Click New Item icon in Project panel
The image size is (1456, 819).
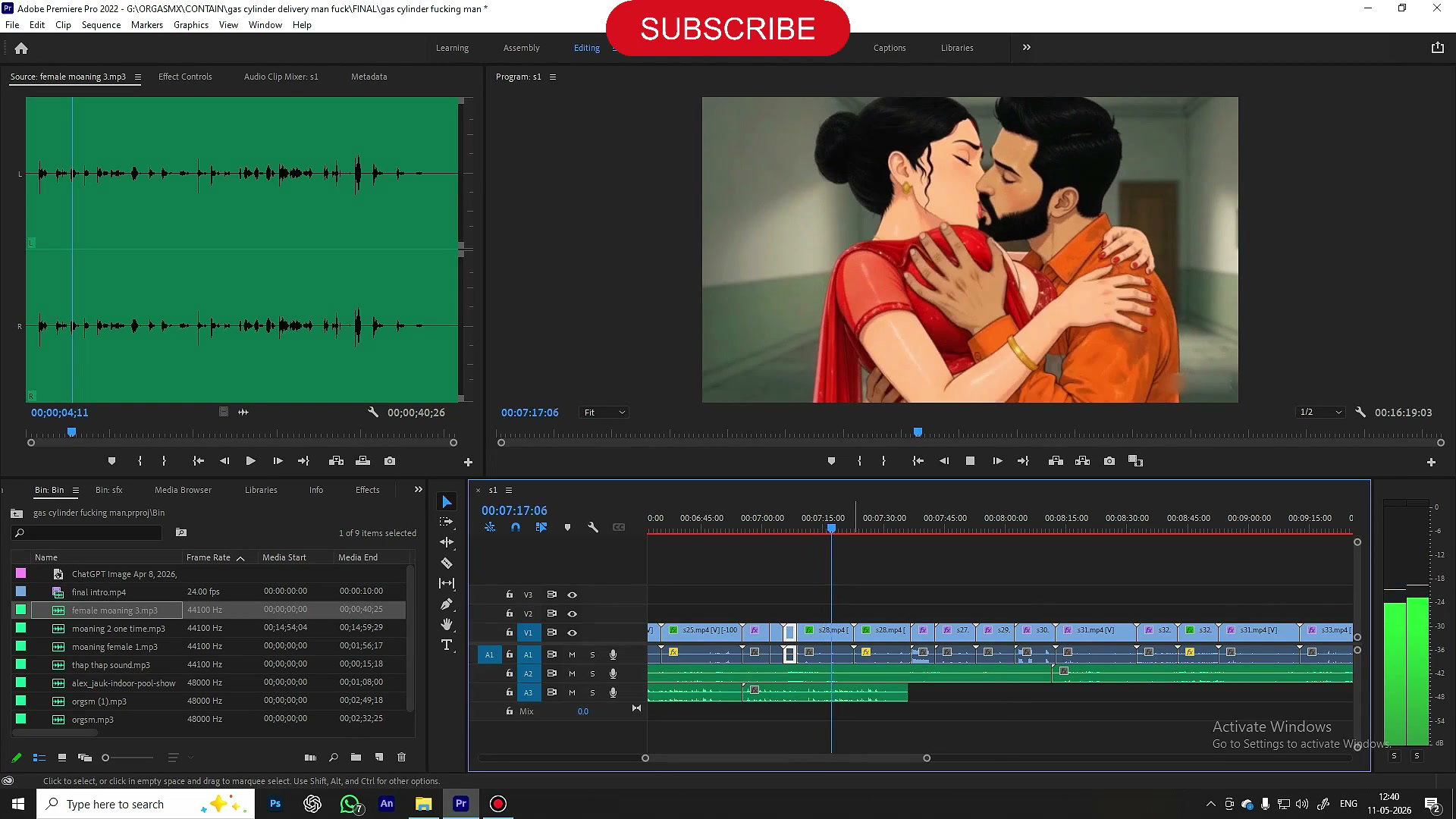pyautogui.click(x=378, y=757)
